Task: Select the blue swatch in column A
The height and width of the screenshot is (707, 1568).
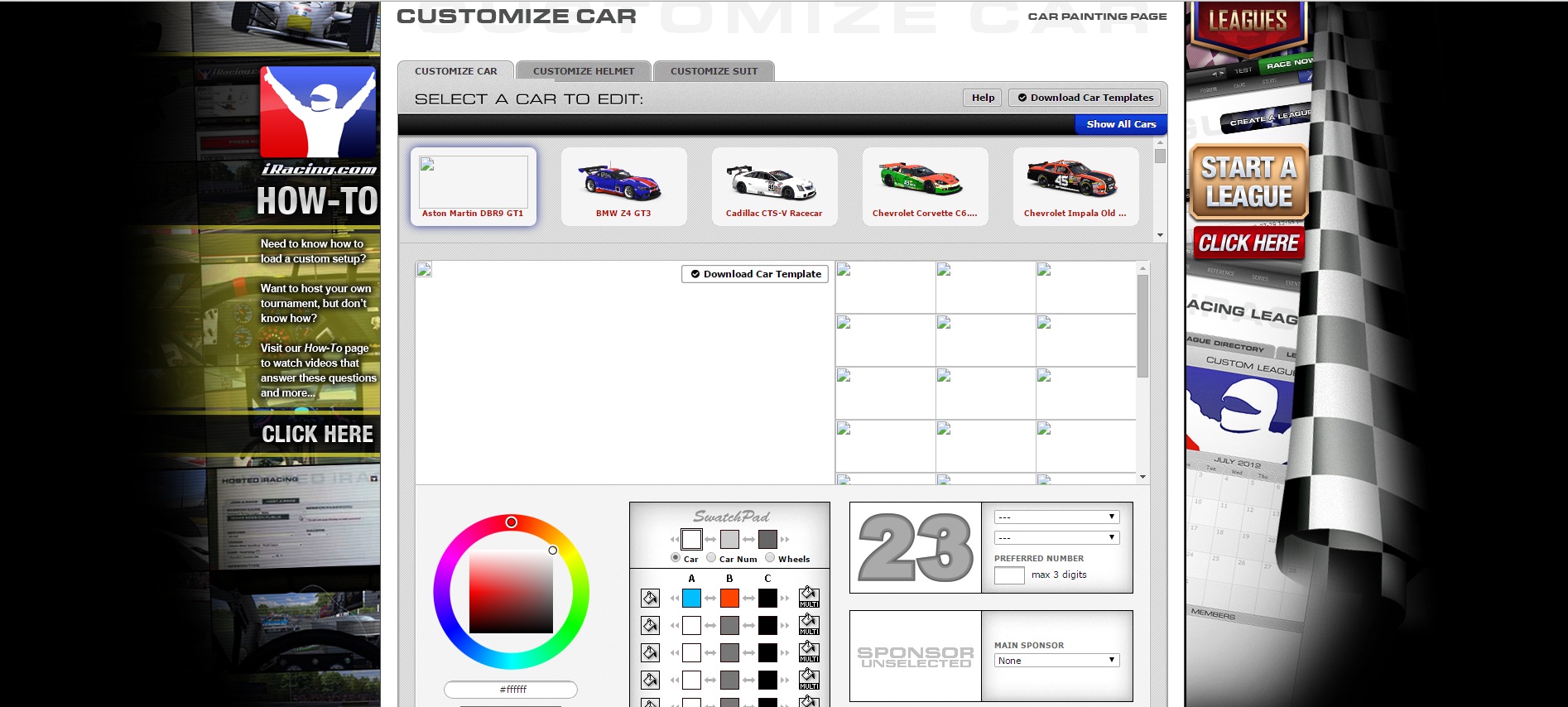Action: click(x=691, y=598)
